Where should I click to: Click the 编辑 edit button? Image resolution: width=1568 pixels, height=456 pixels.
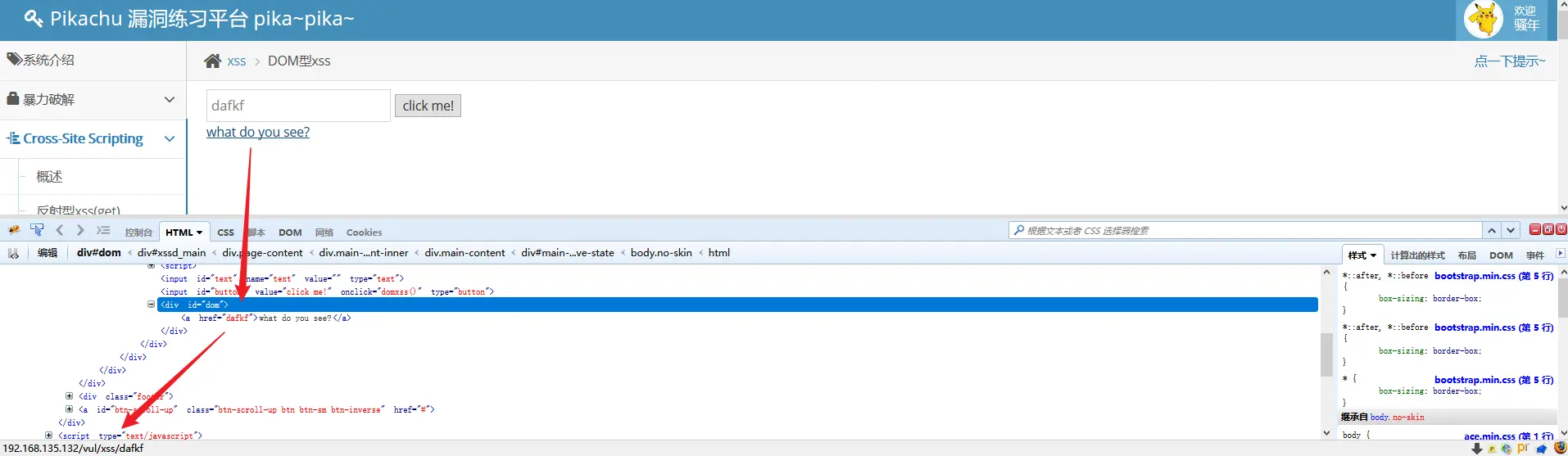point(48,253)
